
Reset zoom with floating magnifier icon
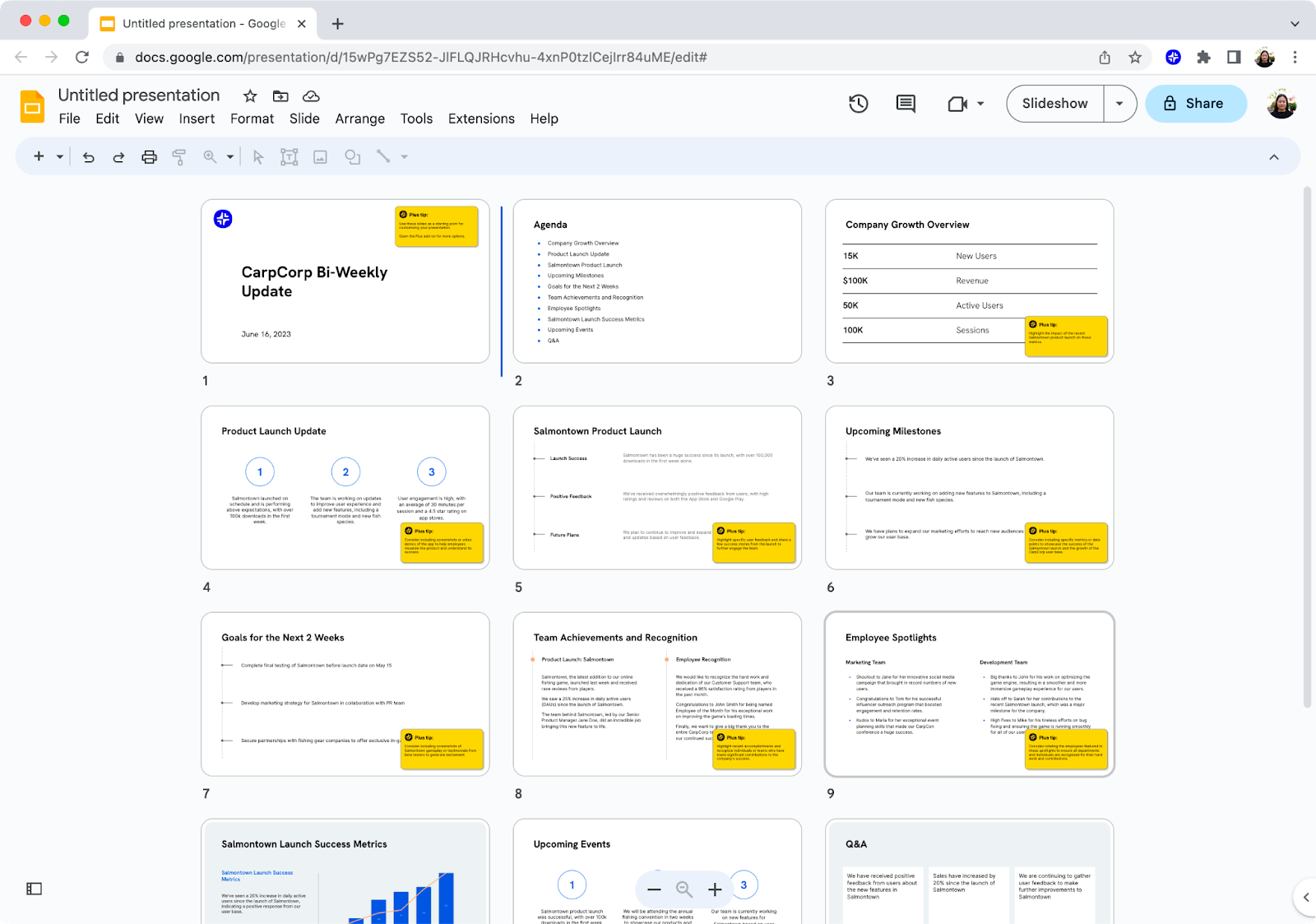(684, 889)
